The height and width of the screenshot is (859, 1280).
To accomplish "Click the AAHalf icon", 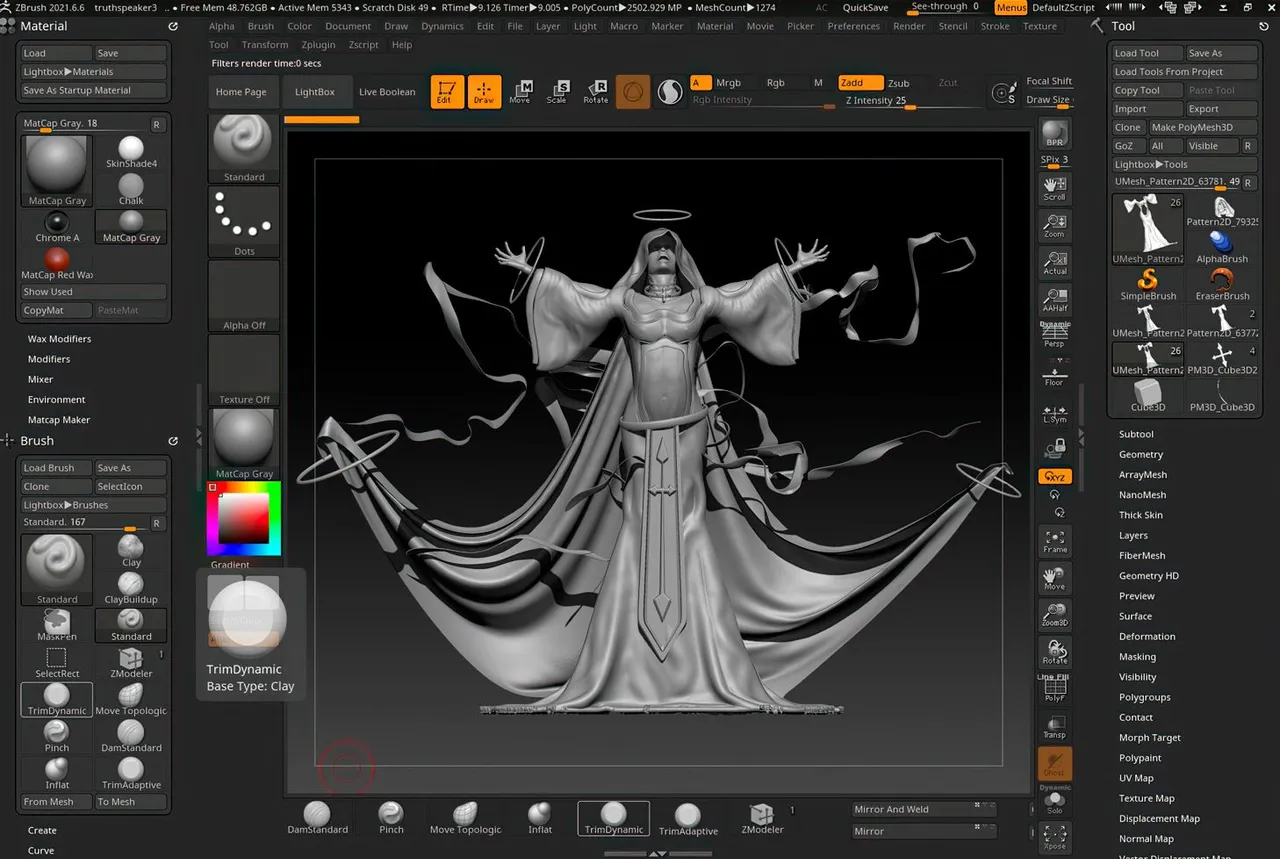I will pos(1055,298).
